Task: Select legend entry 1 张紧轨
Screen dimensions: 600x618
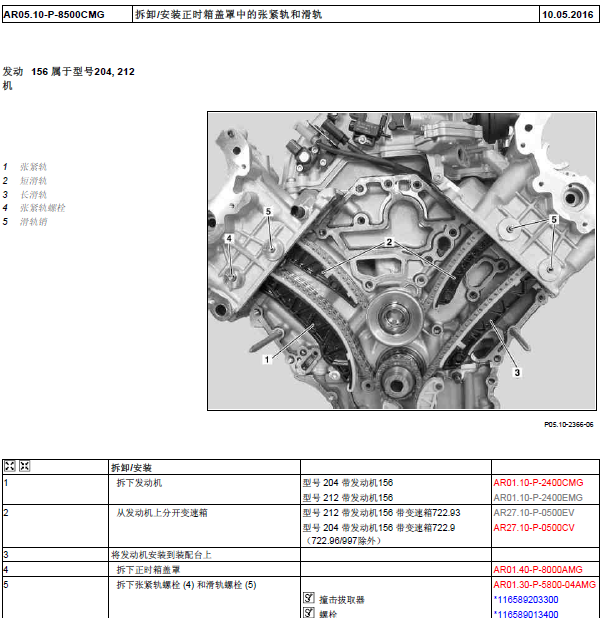Action: pos(24,167)
